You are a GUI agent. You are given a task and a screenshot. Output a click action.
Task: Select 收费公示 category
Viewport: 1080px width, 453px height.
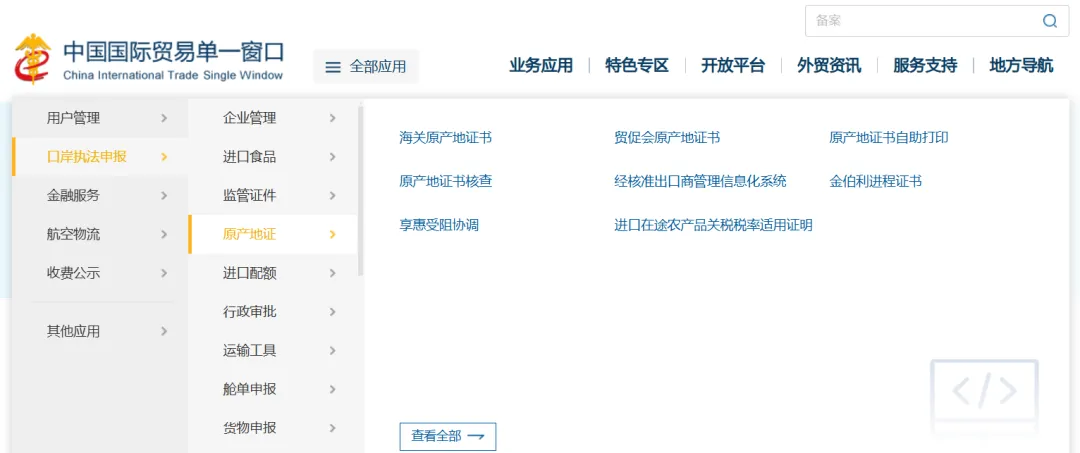pyautogui.click(x=100, y=273)
